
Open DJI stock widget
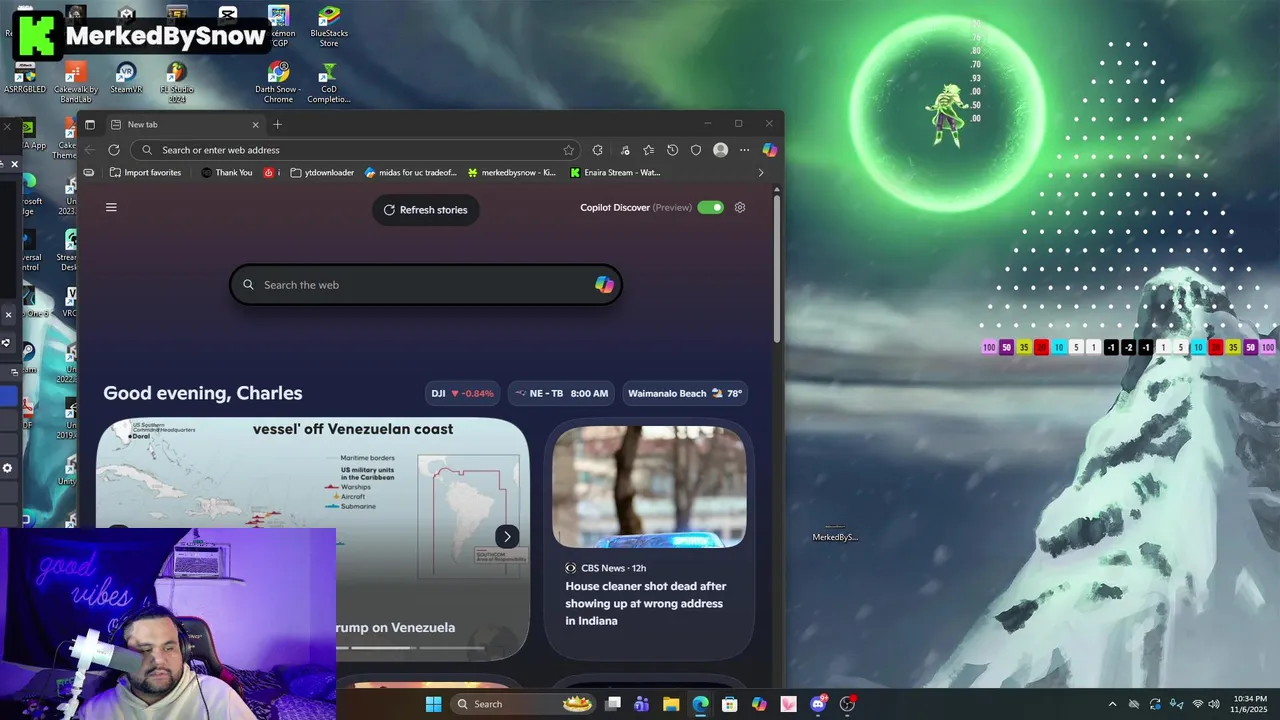point(462,393)
